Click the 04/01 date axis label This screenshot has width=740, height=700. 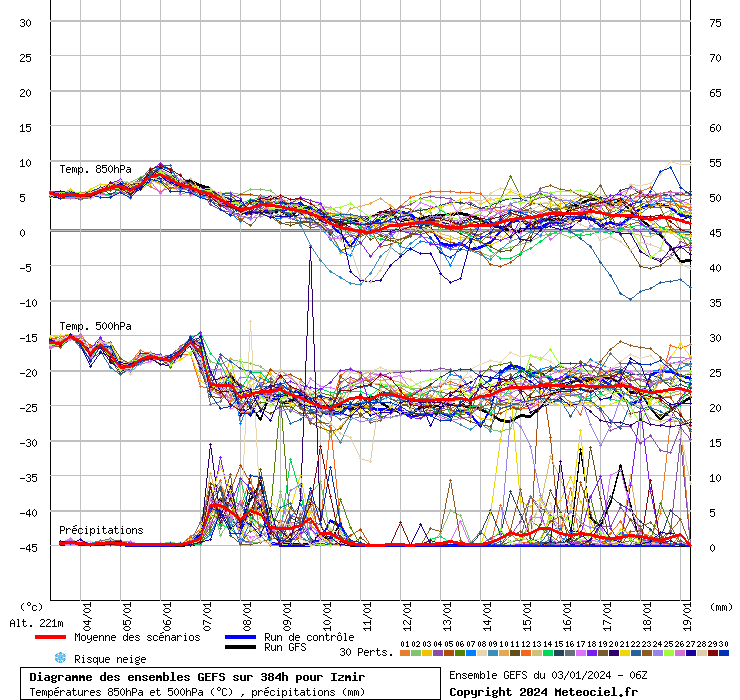(x=87, y=616)
